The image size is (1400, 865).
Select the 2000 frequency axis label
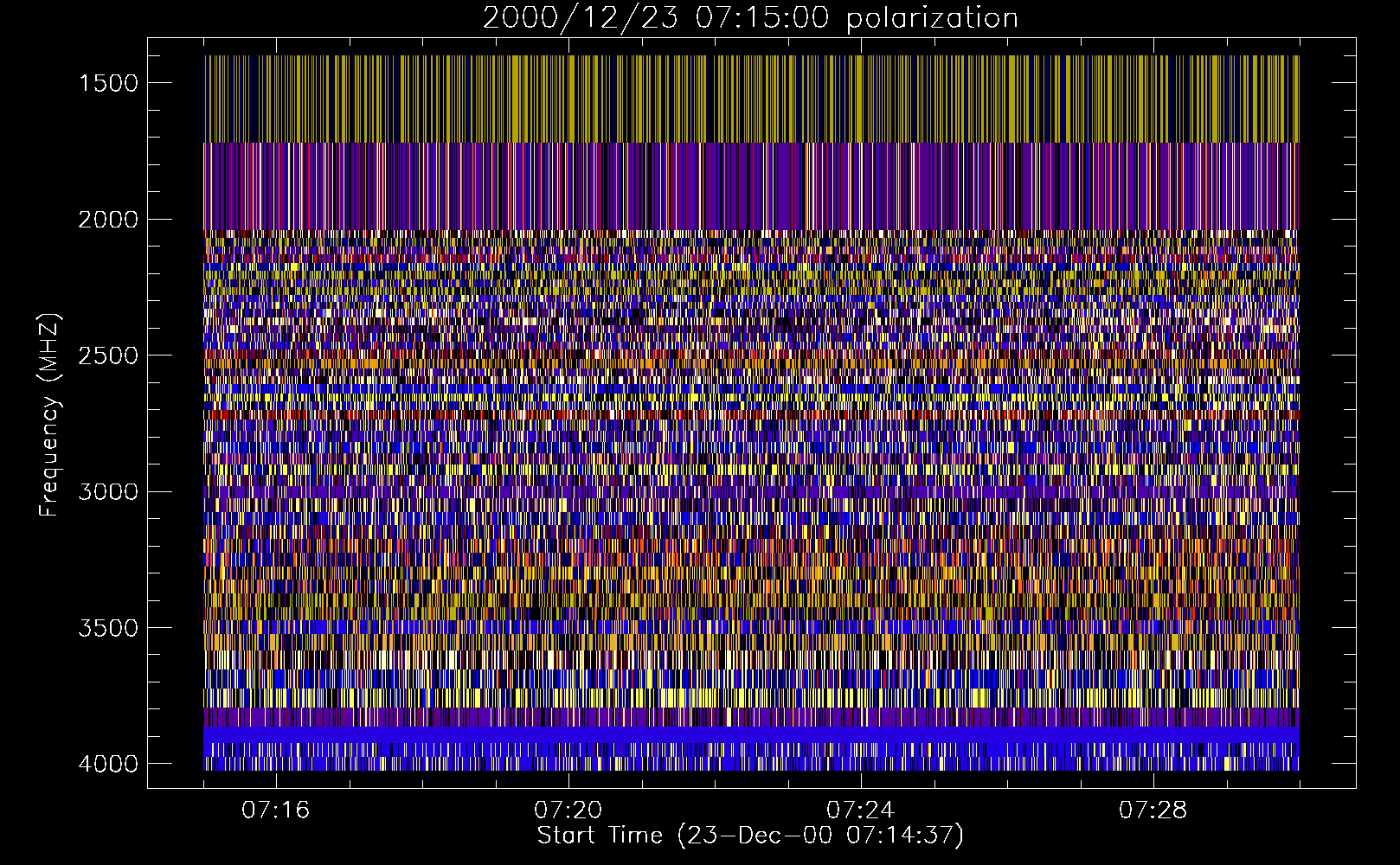tap(108, 220)
